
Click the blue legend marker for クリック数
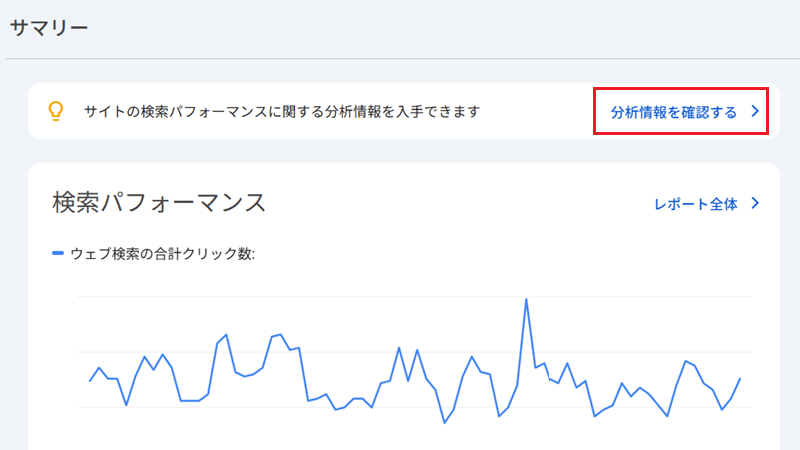click(x=58, y=253)
